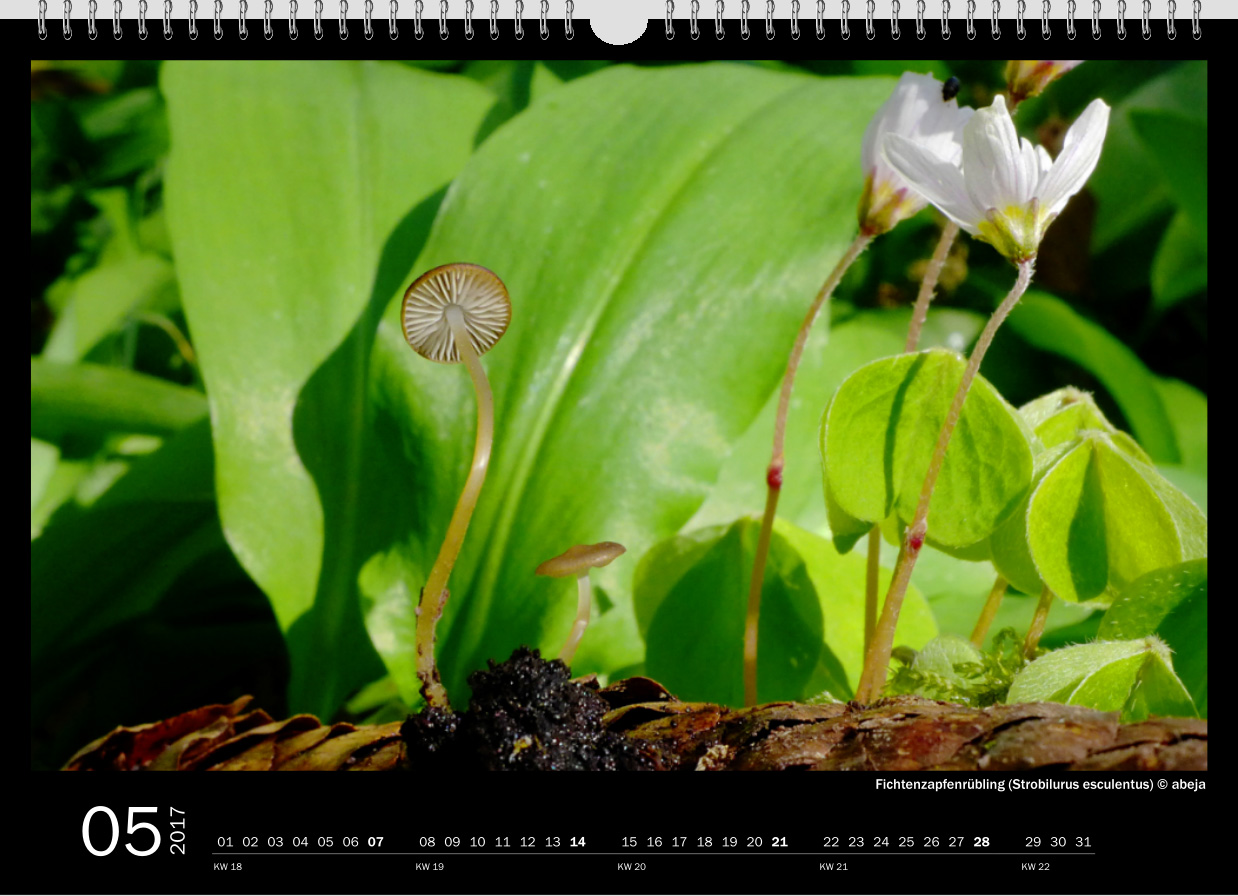Click the date 07 in the calendar row
The image size is (1238, 896).
click(375, 842)
